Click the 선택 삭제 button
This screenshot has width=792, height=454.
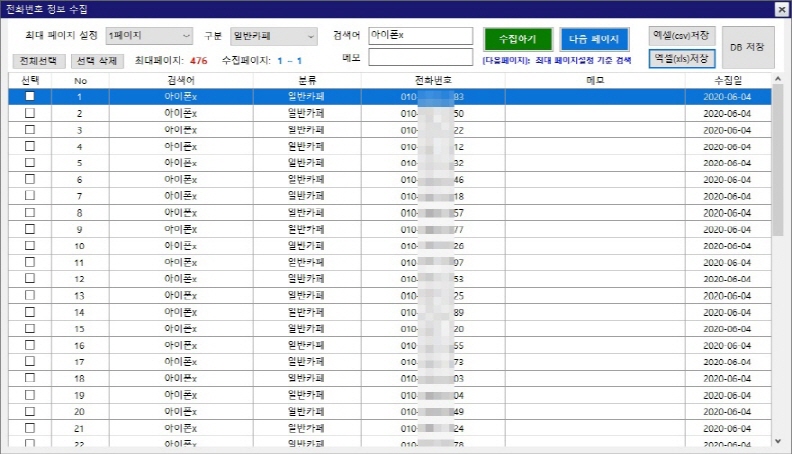(97, 61)
